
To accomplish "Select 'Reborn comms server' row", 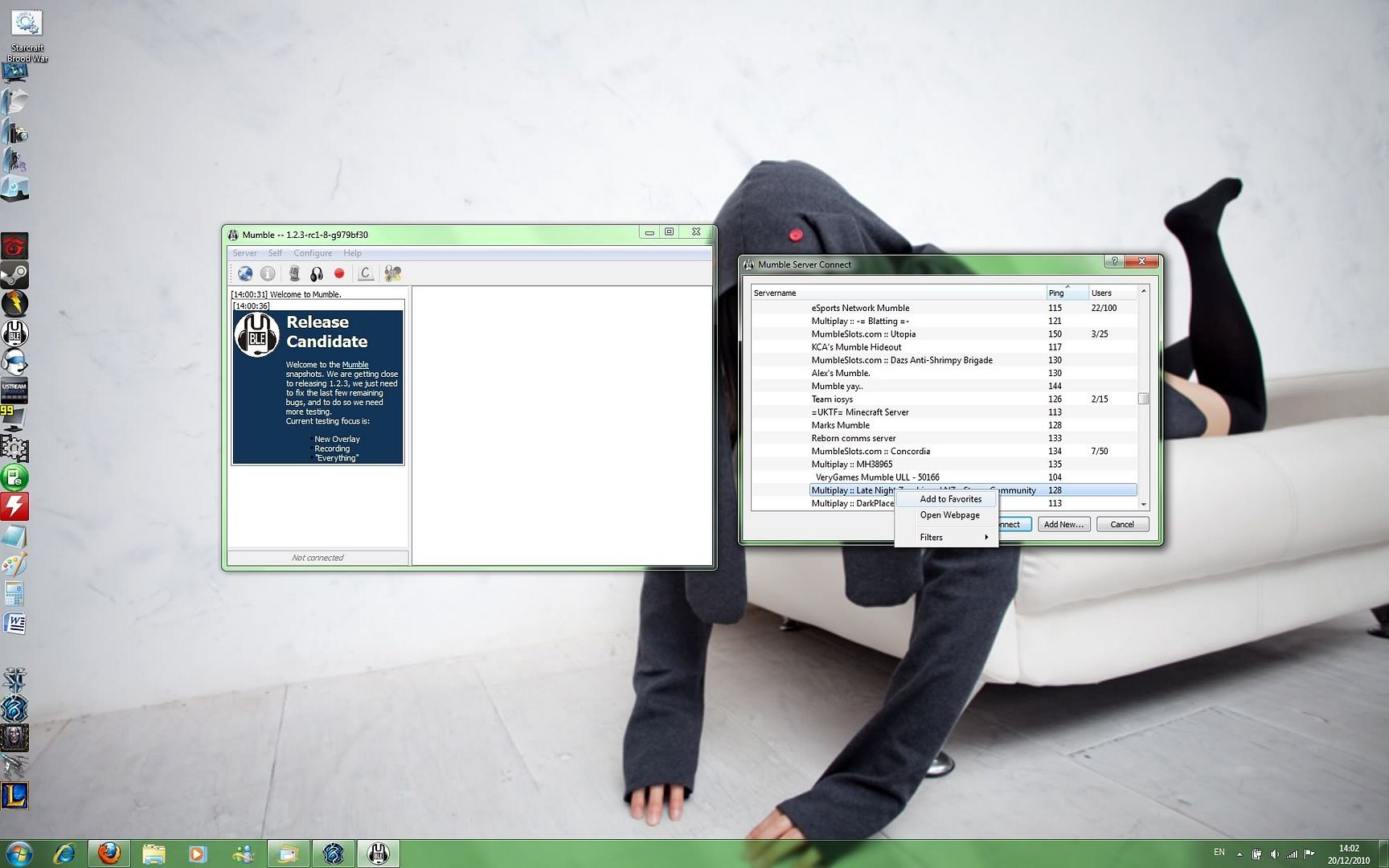I will [x=944, y=438].
